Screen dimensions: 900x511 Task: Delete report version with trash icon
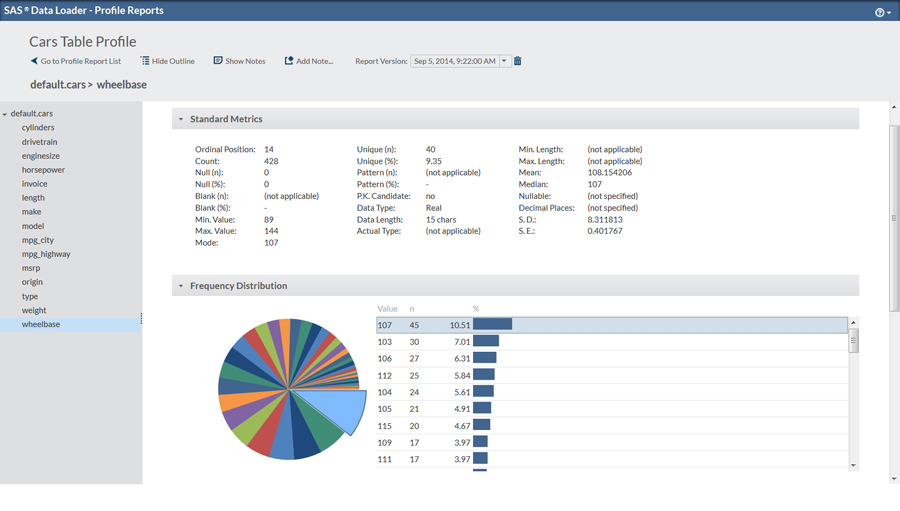click(518, 61)
